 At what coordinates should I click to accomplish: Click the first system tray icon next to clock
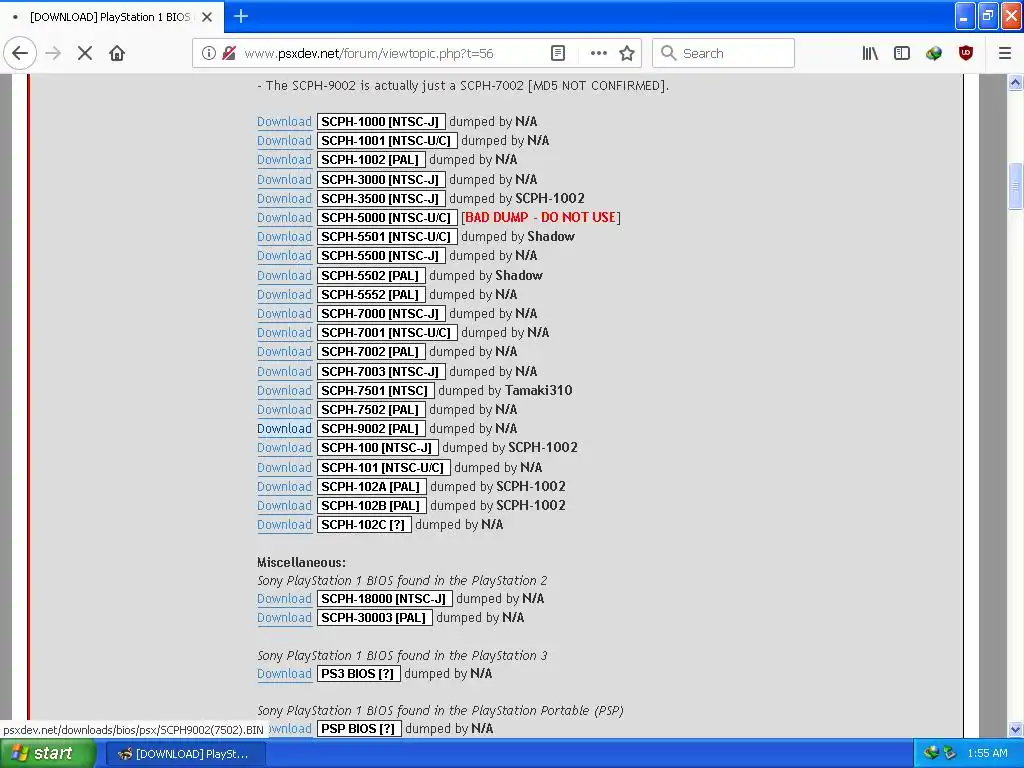[931, 753]
